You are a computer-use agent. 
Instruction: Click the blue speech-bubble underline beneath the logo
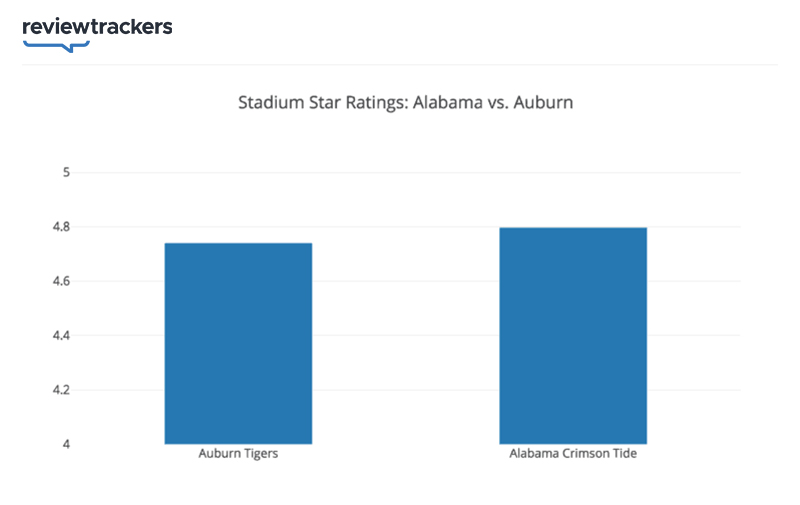58,45
